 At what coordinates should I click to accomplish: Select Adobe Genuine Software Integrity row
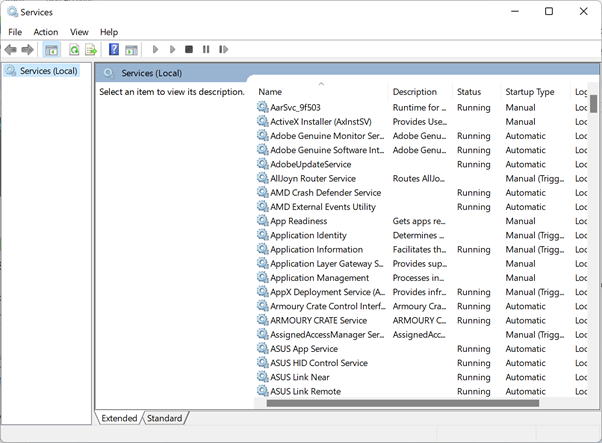click(x=421, y=150)
